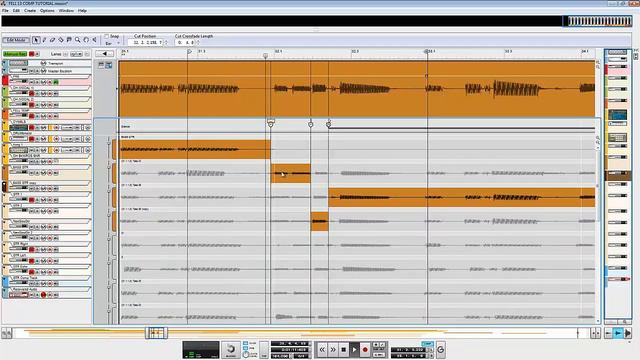Open the Options menu
The height and width of the screenshot is (360, 640).
coord(47,11)
